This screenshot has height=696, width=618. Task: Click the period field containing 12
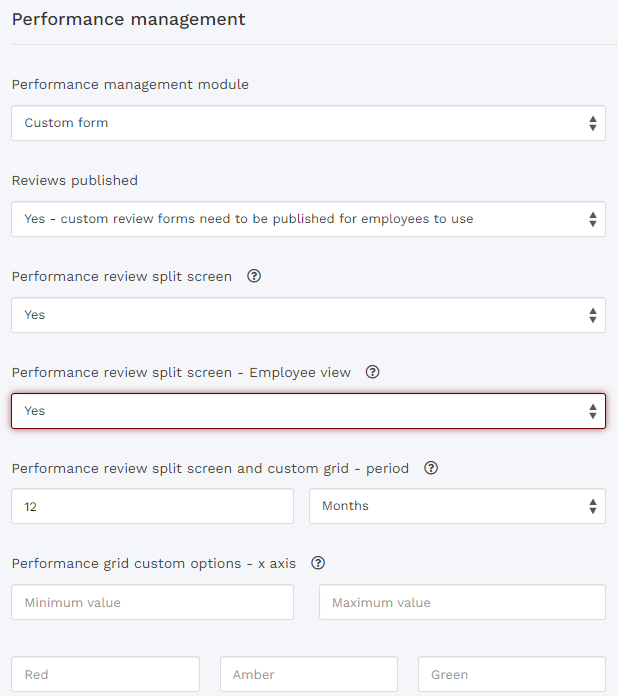(x=152, y=506)
